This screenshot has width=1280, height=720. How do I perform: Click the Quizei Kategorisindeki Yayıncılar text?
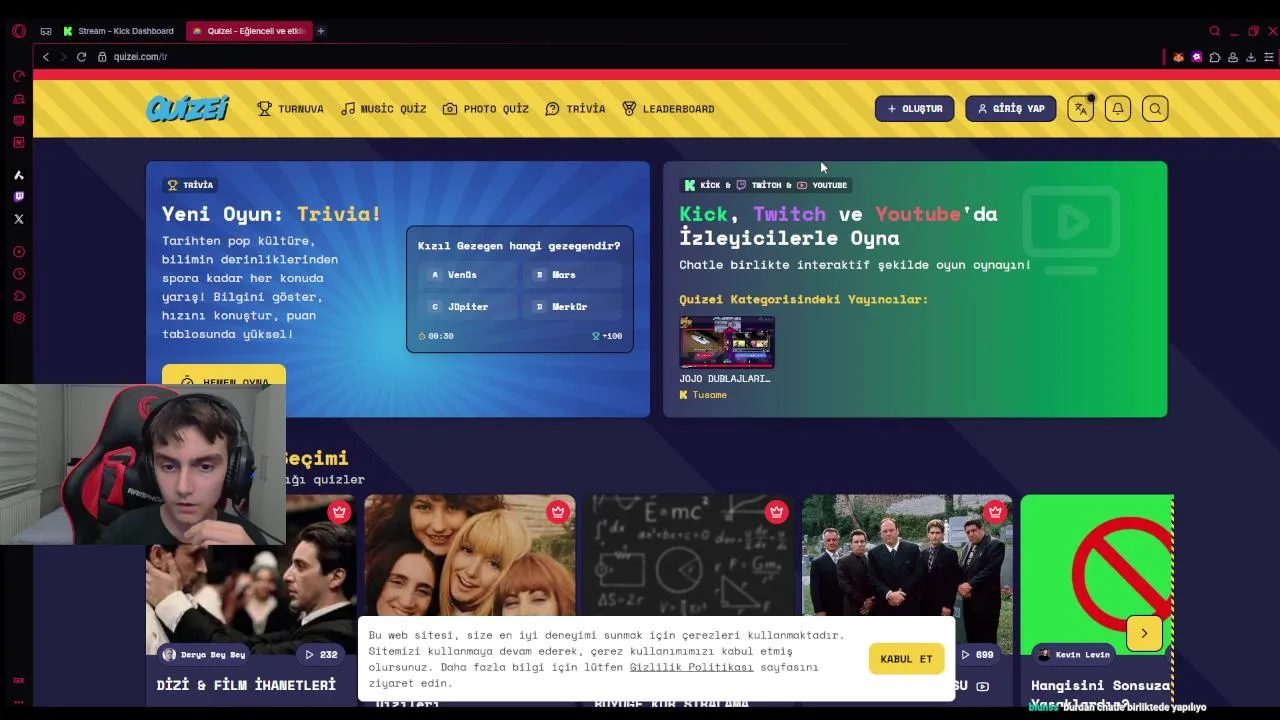pyautogui.click(x=804, y=299)
